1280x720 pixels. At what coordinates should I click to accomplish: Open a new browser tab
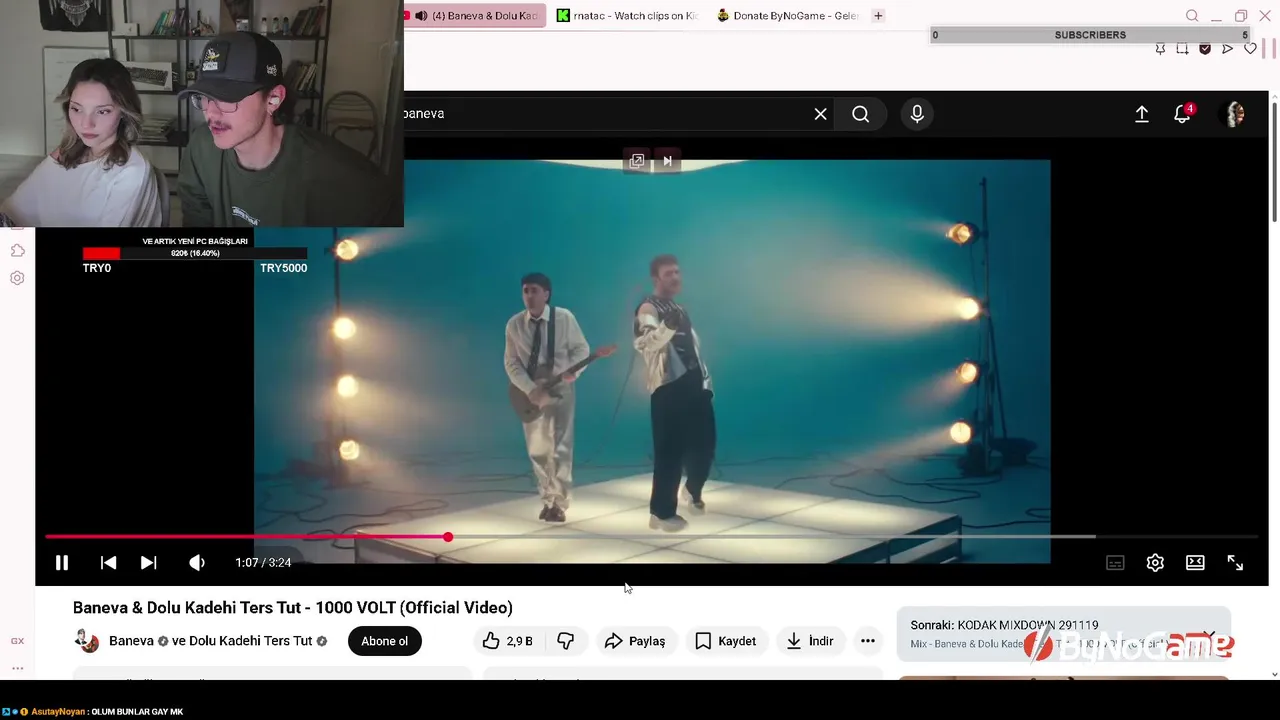coord(878,16)
